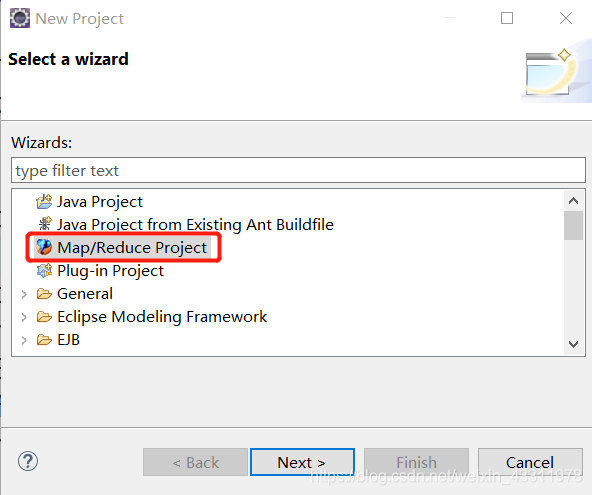
Task: Select Java Project from Existing Ant Buildfile
Action: [x=195, y=225]
